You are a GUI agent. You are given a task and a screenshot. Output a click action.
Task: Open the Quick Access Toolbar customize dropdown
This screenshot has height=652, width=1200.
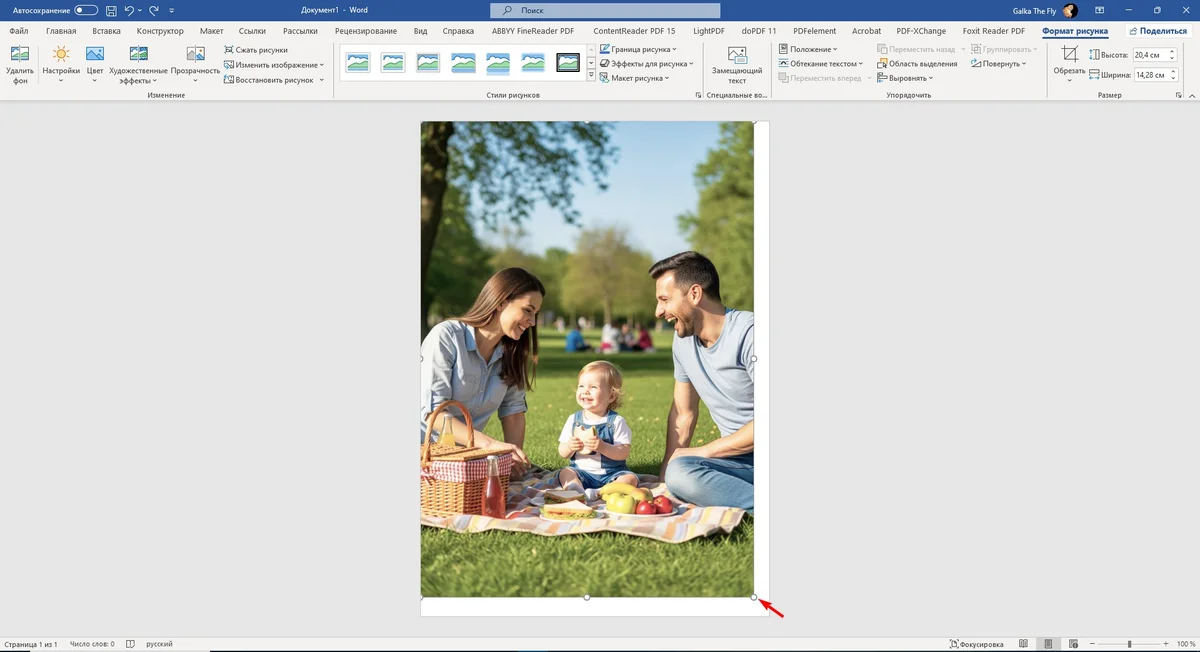[172, 10]
